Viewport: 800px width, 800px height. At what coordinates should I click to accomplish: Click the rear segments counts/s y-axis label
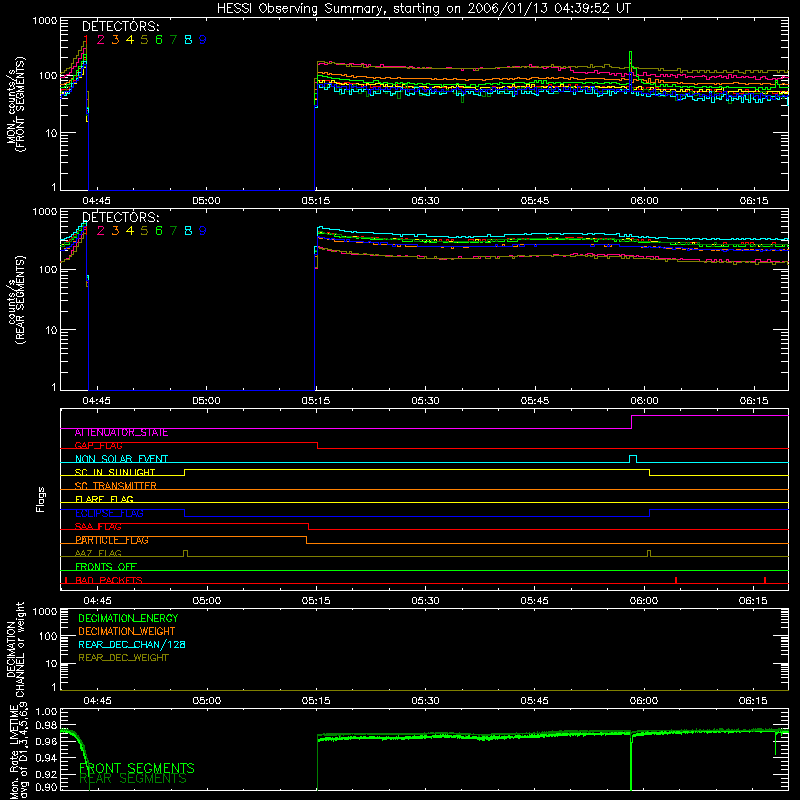tap(16, 300)
